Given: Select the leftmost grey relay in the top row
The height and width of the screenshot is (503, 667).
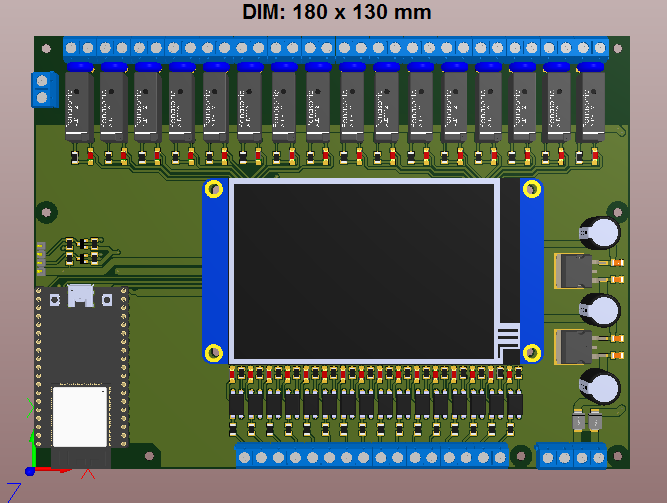Looking at the screenshot, I should (x=80, y=106).
